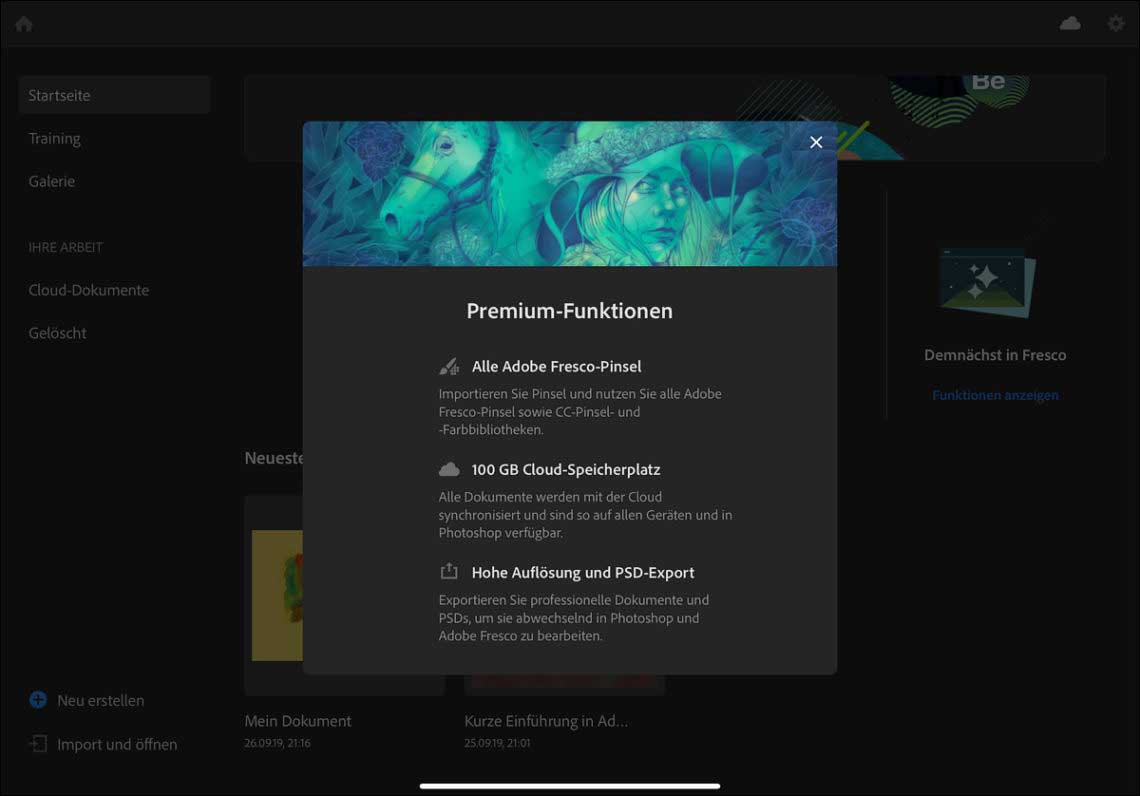Open the settings gear icon

point(1116,23)
